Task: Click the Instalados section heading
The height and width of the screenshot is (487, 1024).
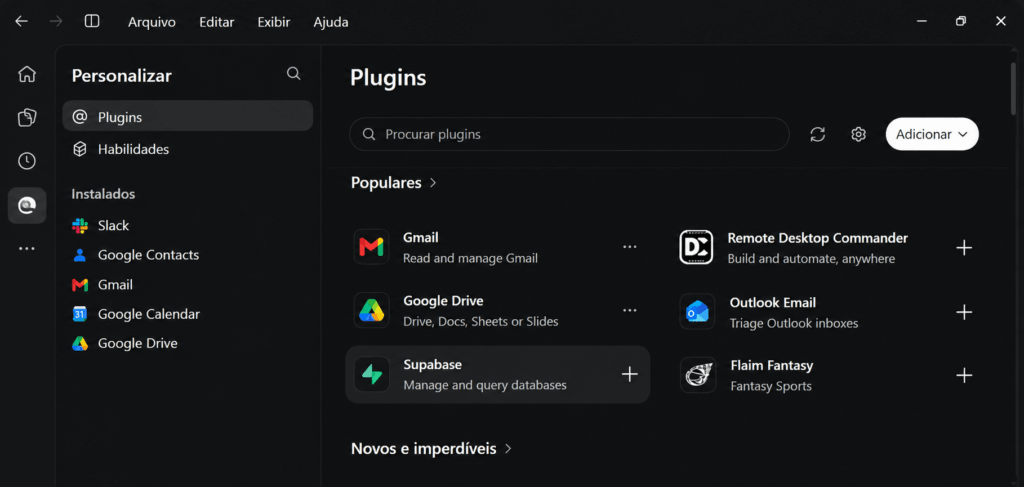Action: coord(103,194)
